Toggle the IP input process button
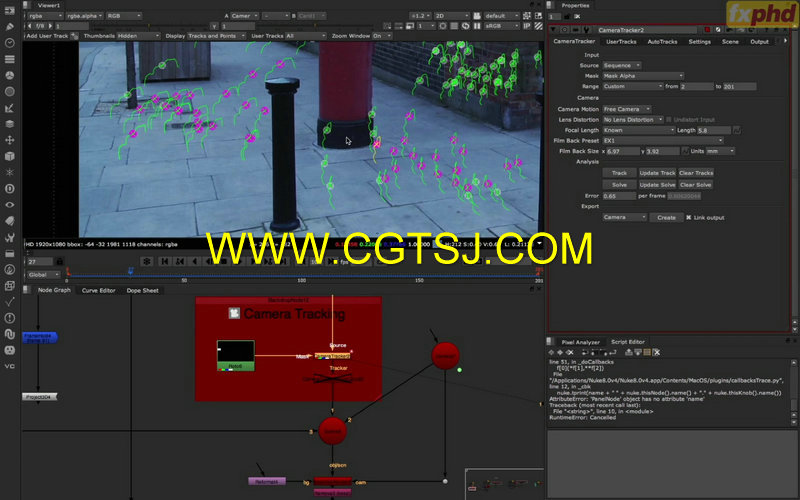 (527, 26)
